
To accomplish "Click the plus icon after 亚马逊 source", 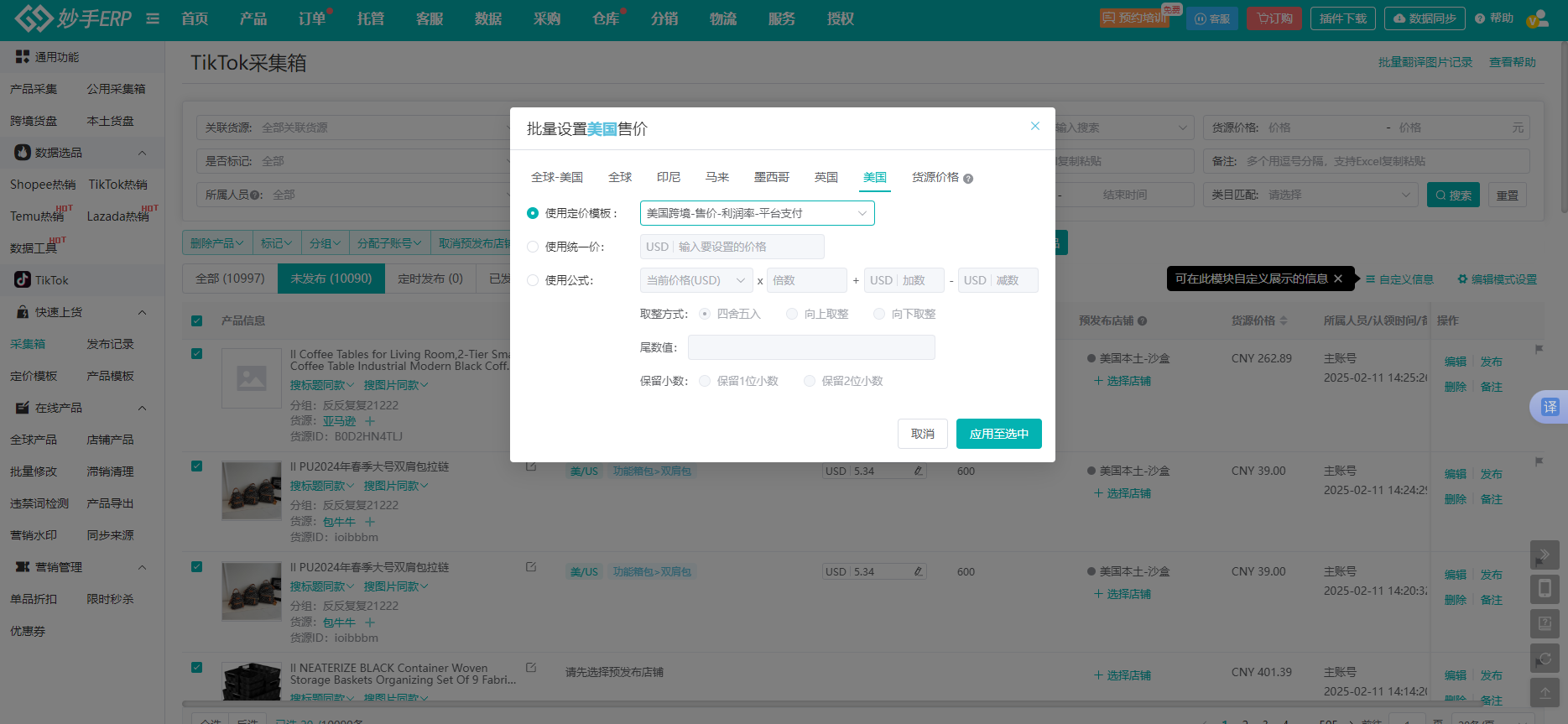I will click(370, 421).
